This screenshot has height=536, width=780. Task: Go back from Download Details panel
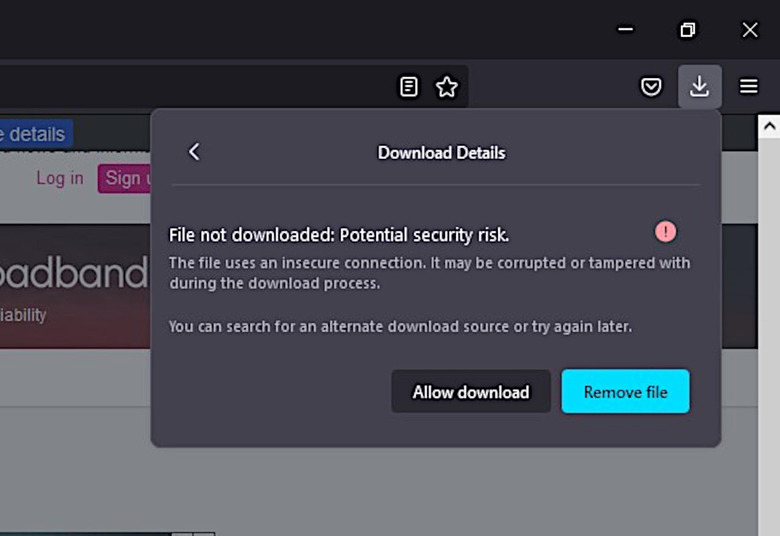pyautogui.click(x=194, y=152)
